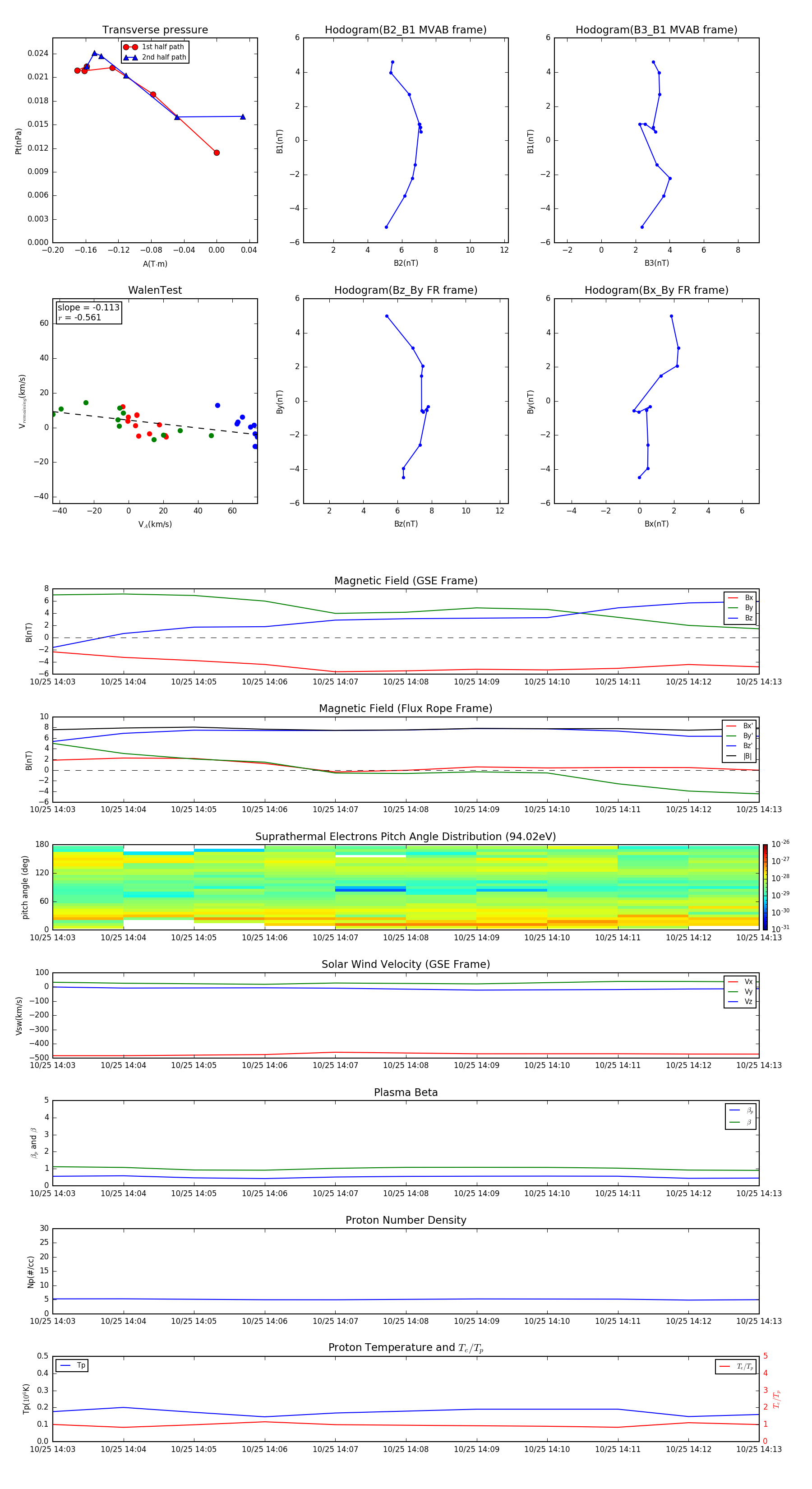Click the pitch angle colorbar
The height and width of the screenshot is (1489, 812).
point(765,887)
